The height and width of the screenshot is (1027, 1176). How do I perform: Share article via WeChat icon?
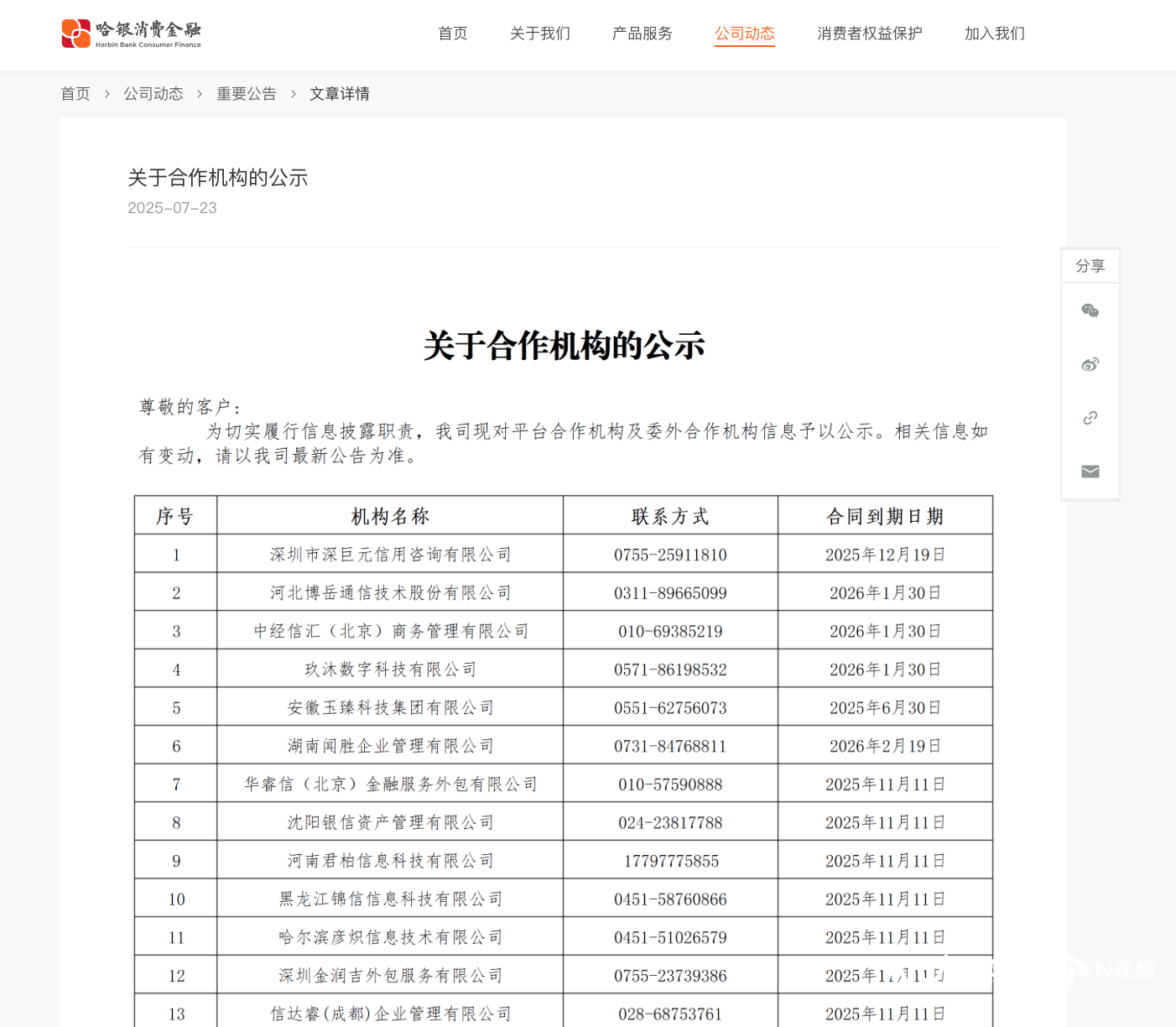(x=1090, y=310)
